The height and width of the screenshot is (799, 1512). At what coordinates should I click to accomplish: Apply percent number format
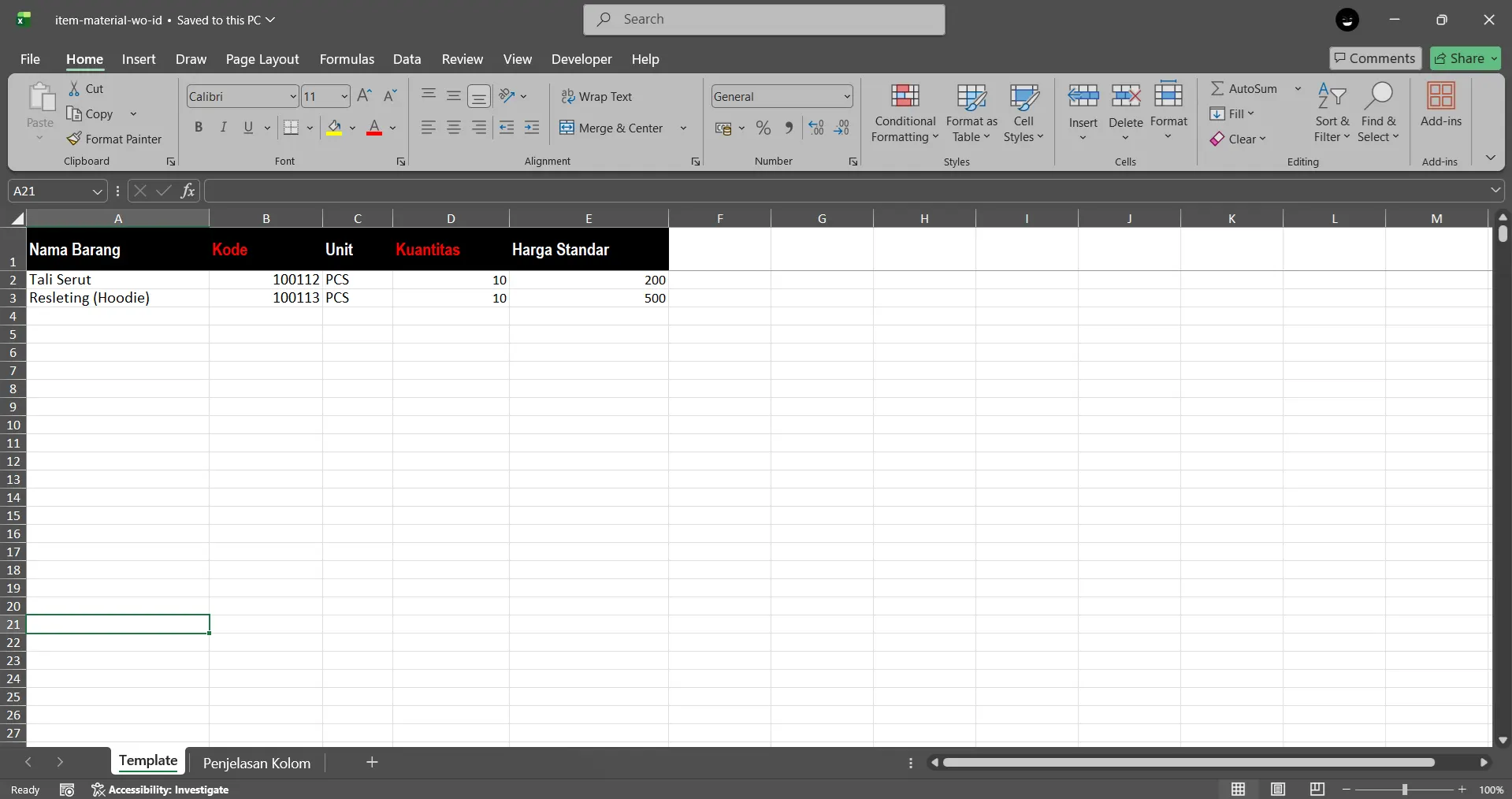pyautogui.click(x=763, y=128)
